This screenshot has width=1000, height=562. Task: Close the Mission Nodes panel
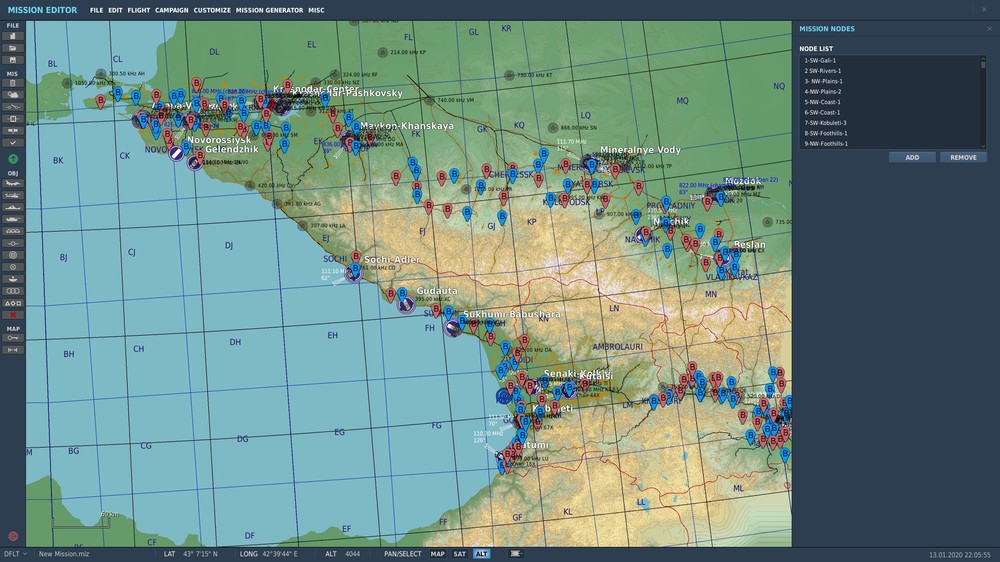pos(989,29)
